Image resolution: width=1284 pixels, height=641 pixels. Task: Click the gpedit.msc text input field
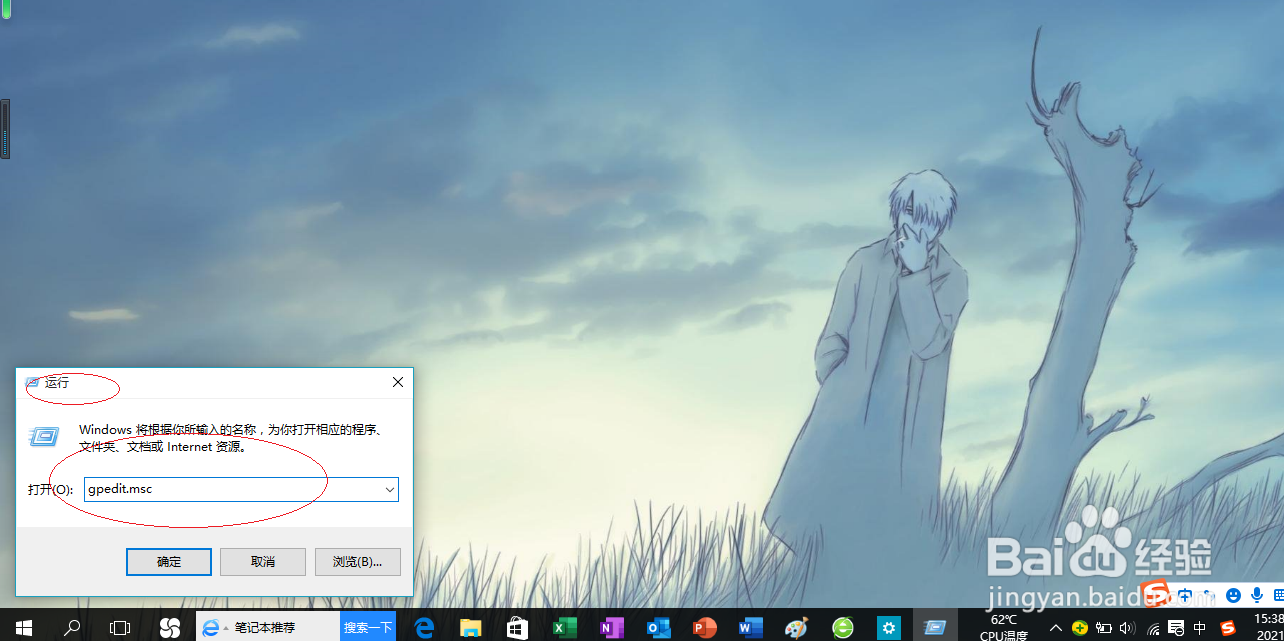click(x=241, y=489)
